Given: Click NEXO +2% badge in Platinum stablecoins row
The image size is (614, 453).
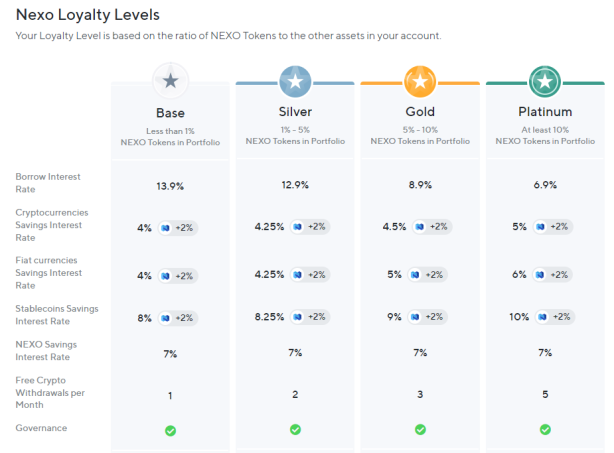Looking at the screenshot, I should (x=554, y=317).
